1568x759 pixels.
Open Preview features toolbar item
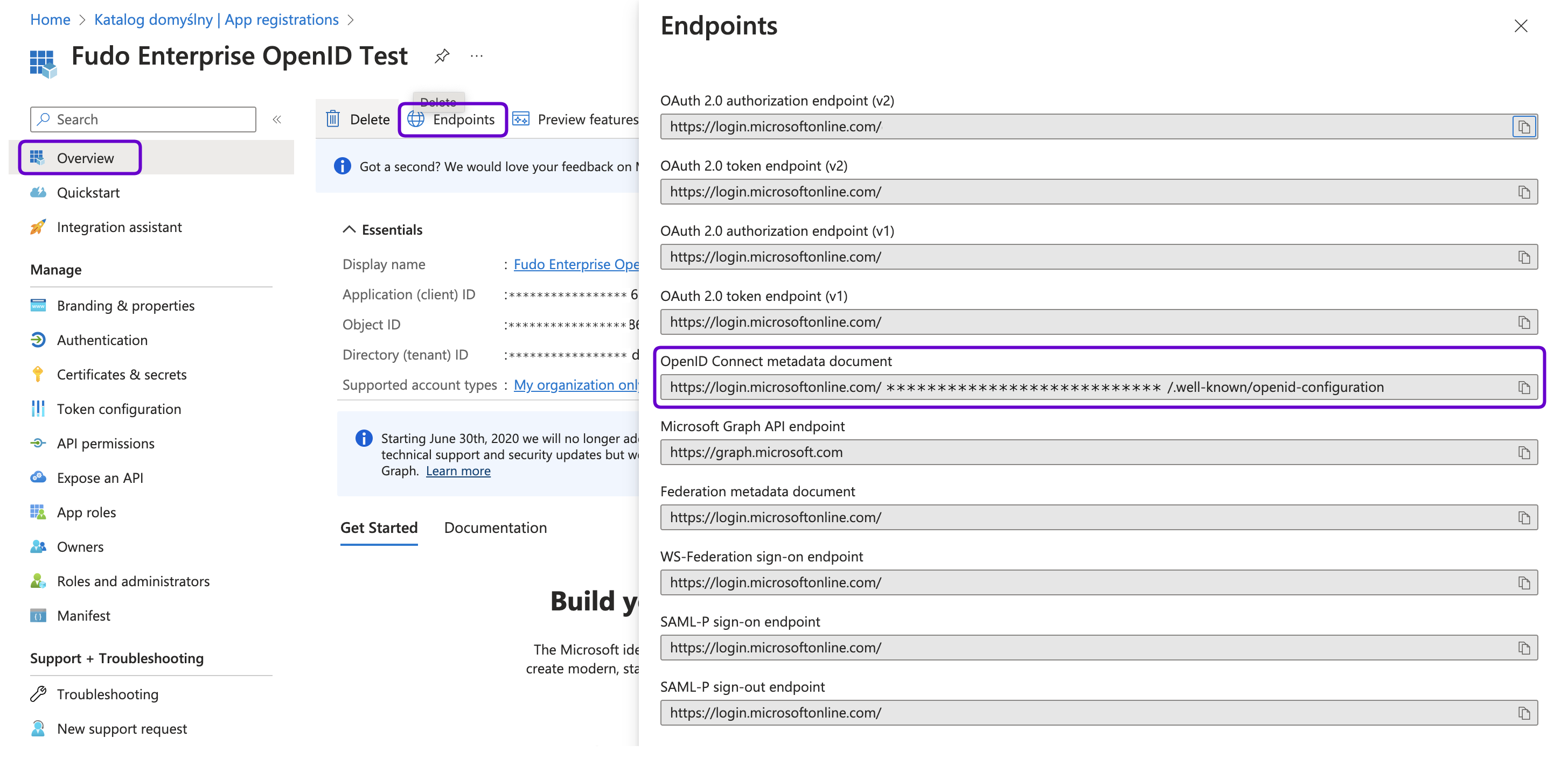pyautogui.click(x=575, y=120)
